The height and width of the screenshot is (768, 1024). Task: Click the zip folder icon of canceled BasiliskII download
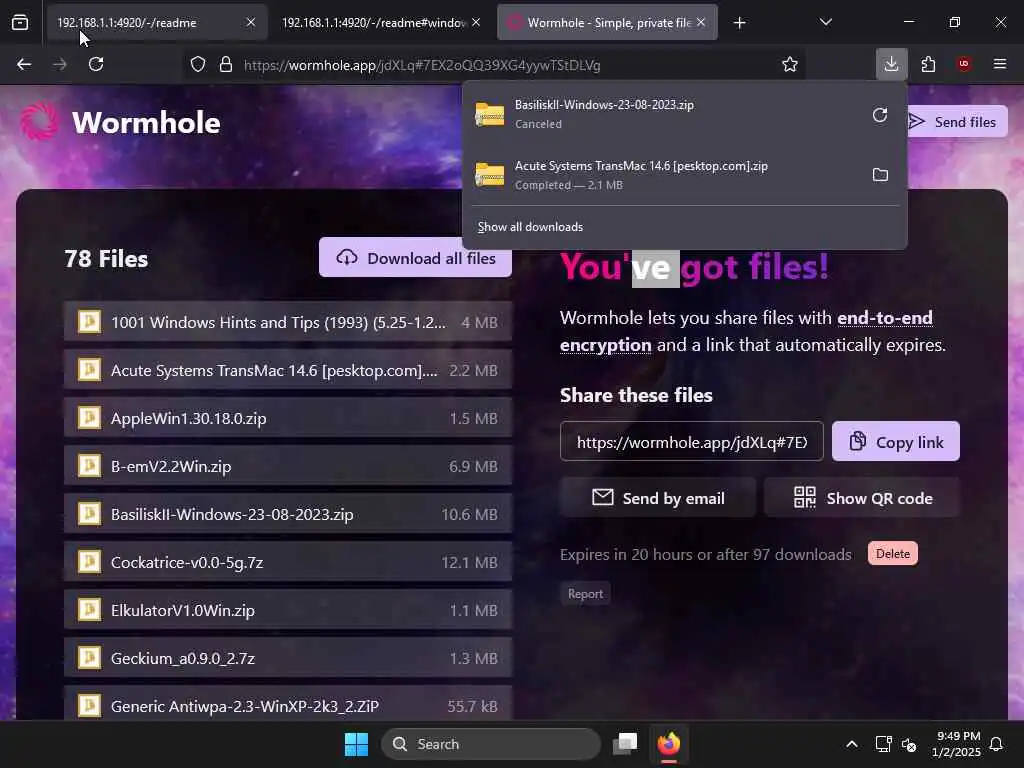click(490, 114)
